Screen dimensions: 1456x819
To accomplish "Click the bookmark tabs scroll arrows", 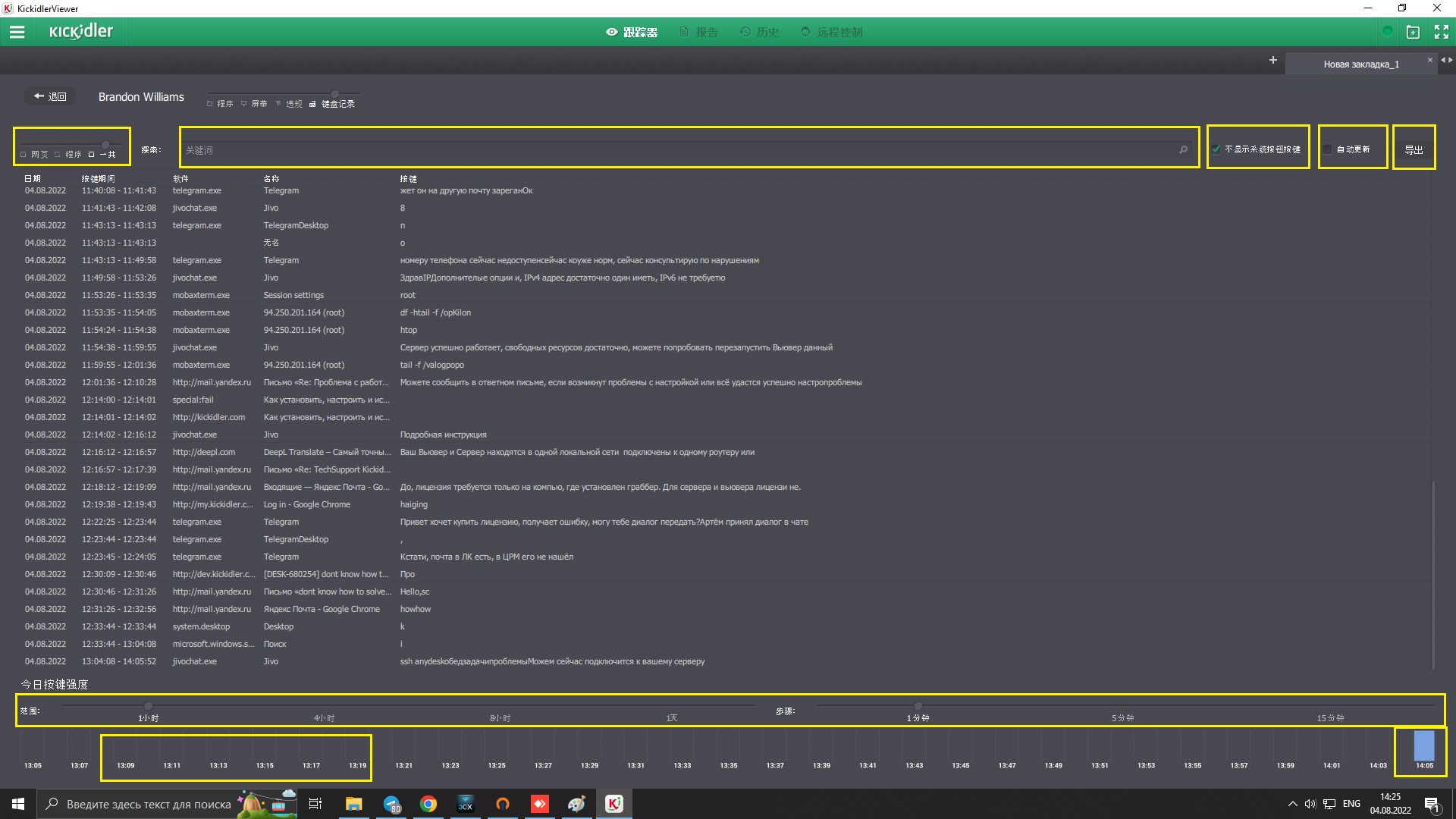I will pos(1446,60).
